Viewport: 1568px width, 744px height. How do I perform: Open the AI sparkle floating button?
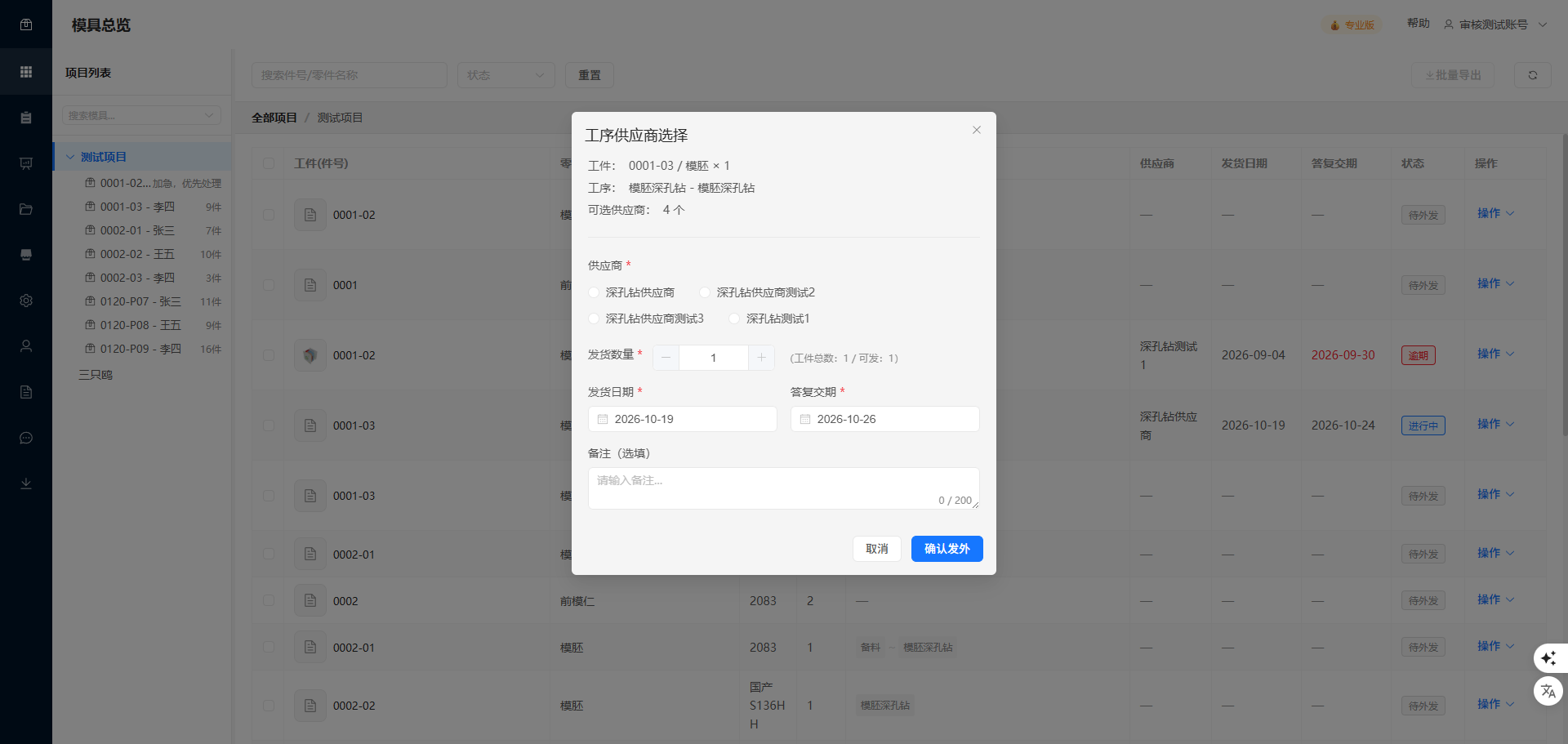coord(1548,658)
